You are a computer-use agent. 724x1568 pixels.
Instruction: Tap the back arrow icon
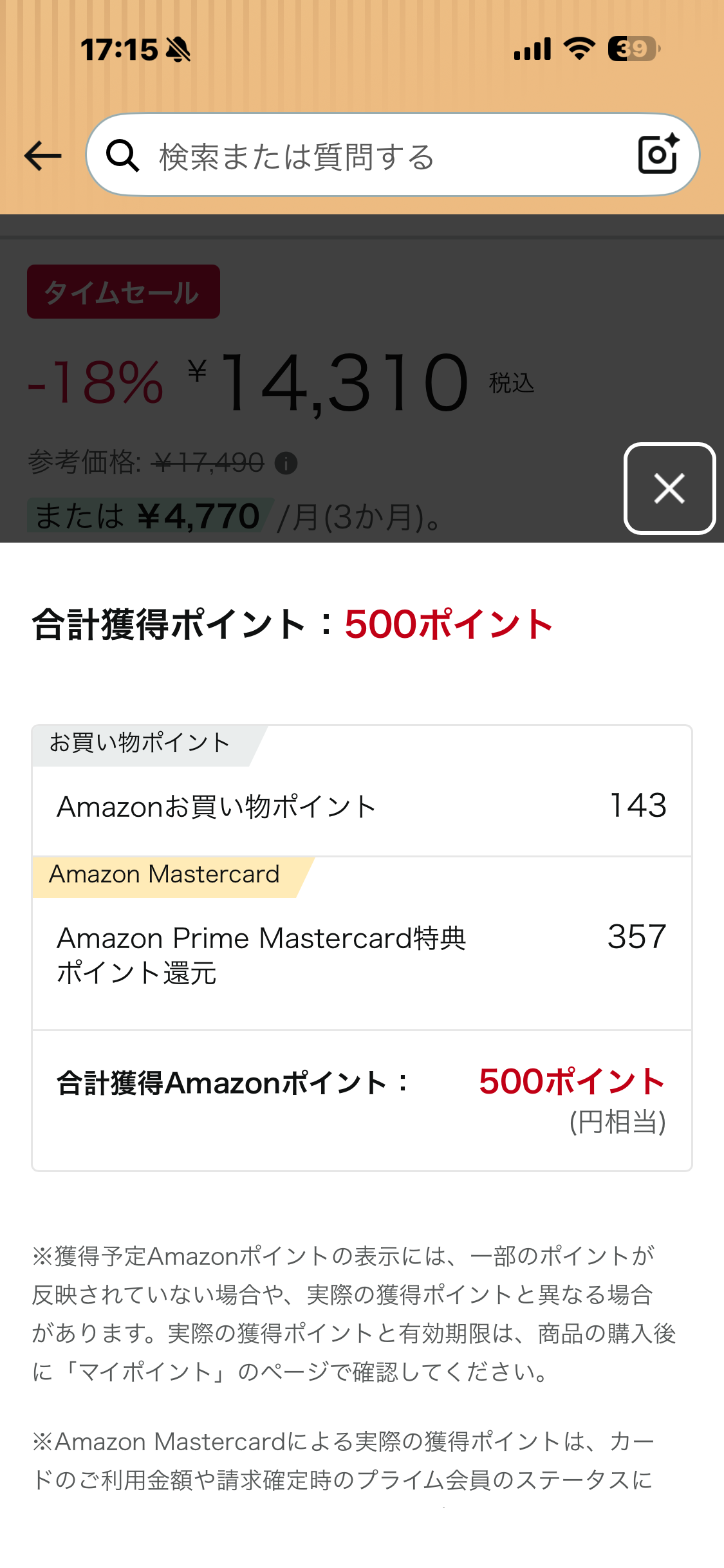click(x=42, y=156)
